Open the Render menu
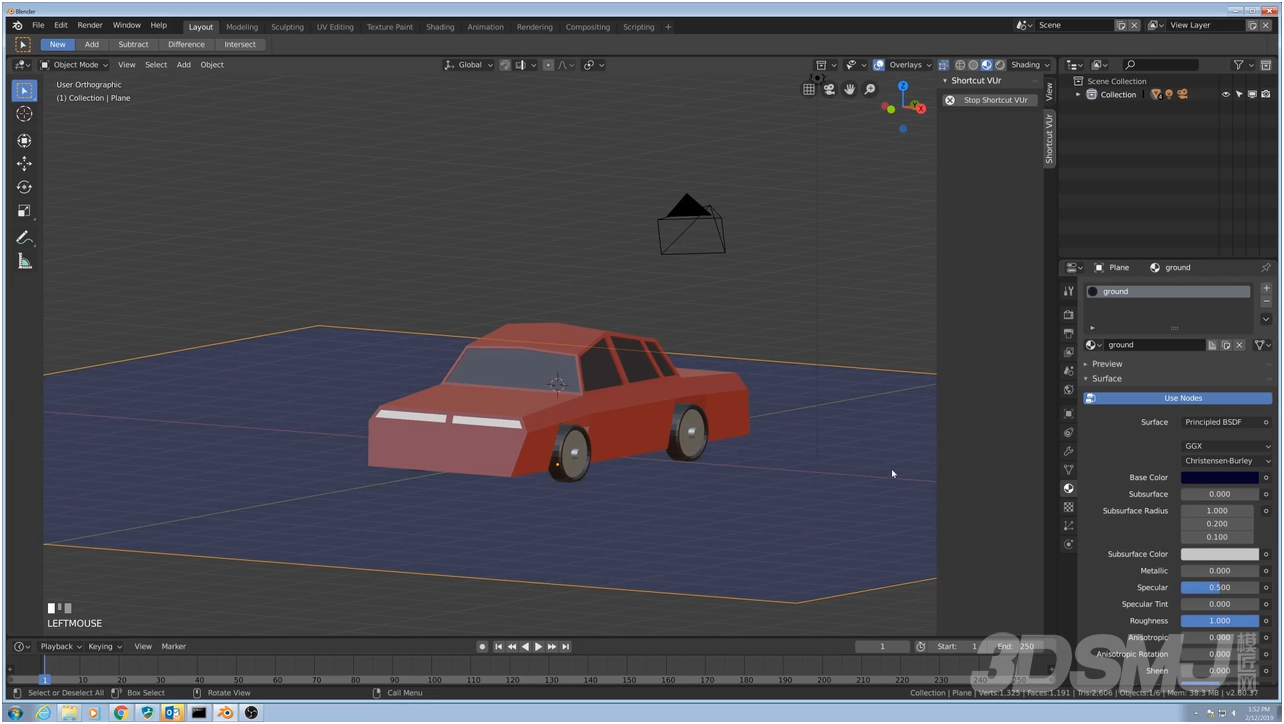The image size is (1284, 724). point(90,25)
